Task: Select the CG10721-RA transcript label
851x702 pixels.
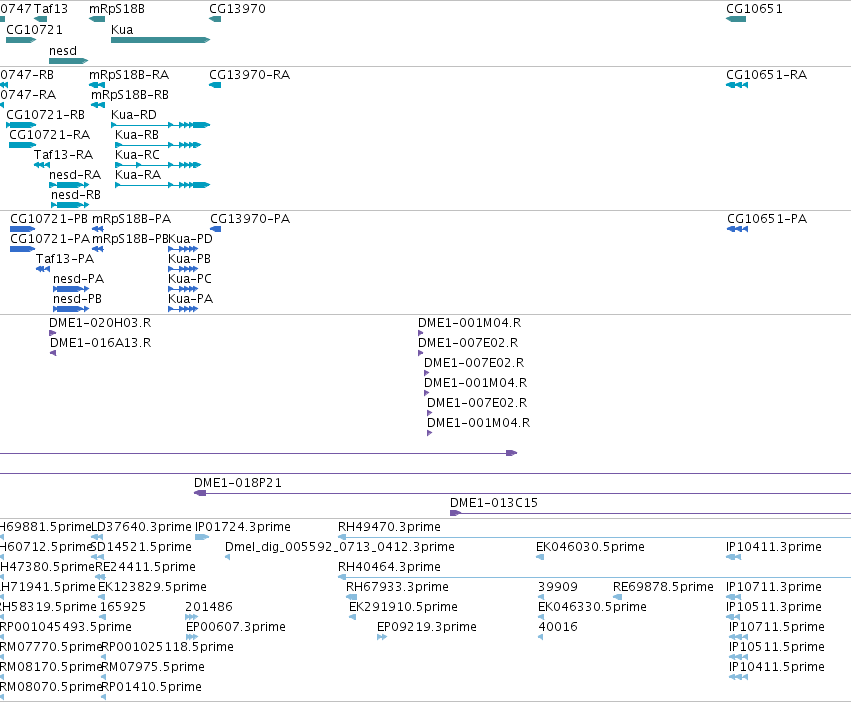Action: pyautogui.click(x=49, y=135)
